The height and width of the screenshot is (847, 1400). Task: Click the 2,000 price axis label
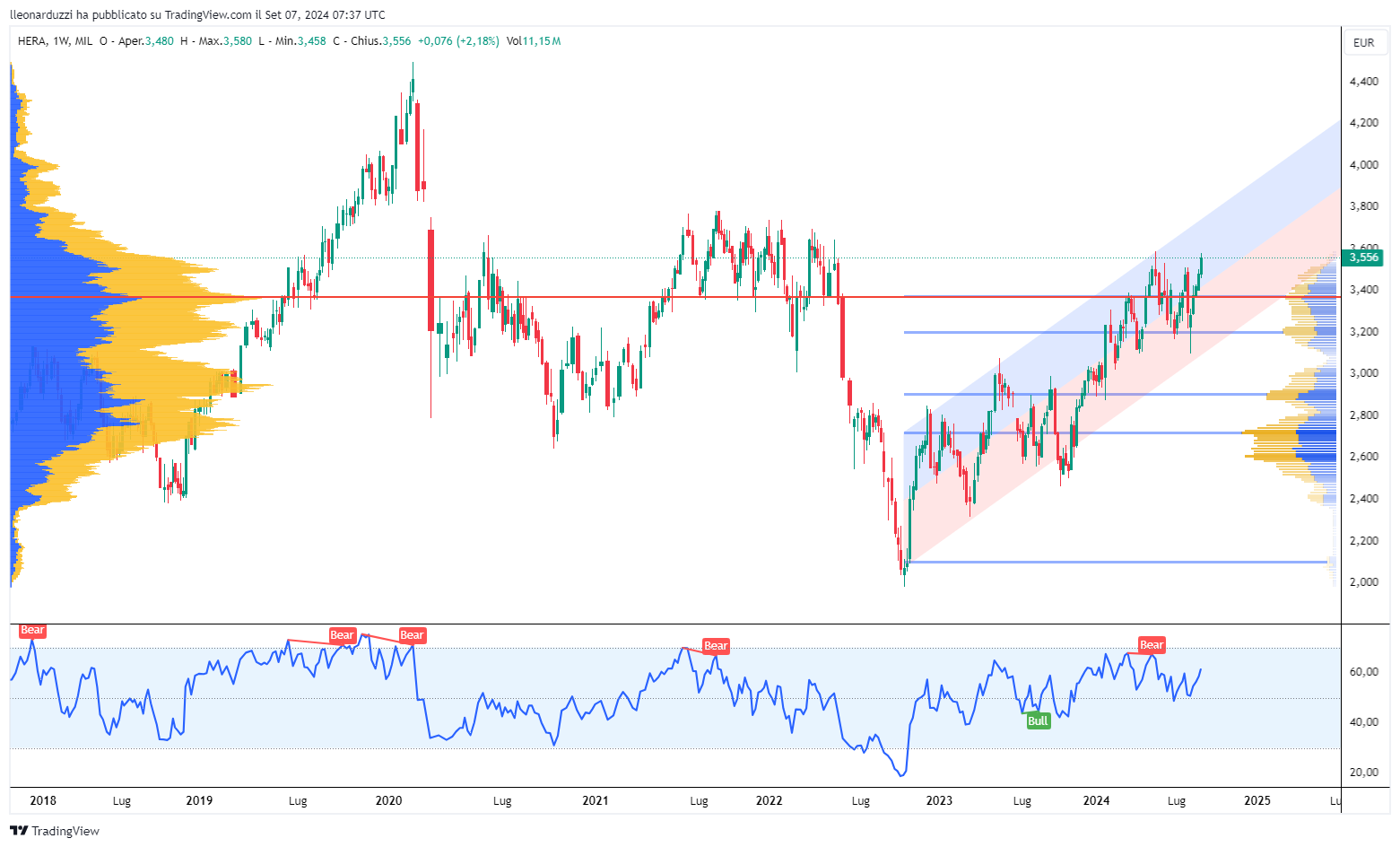click(1364, 582)
